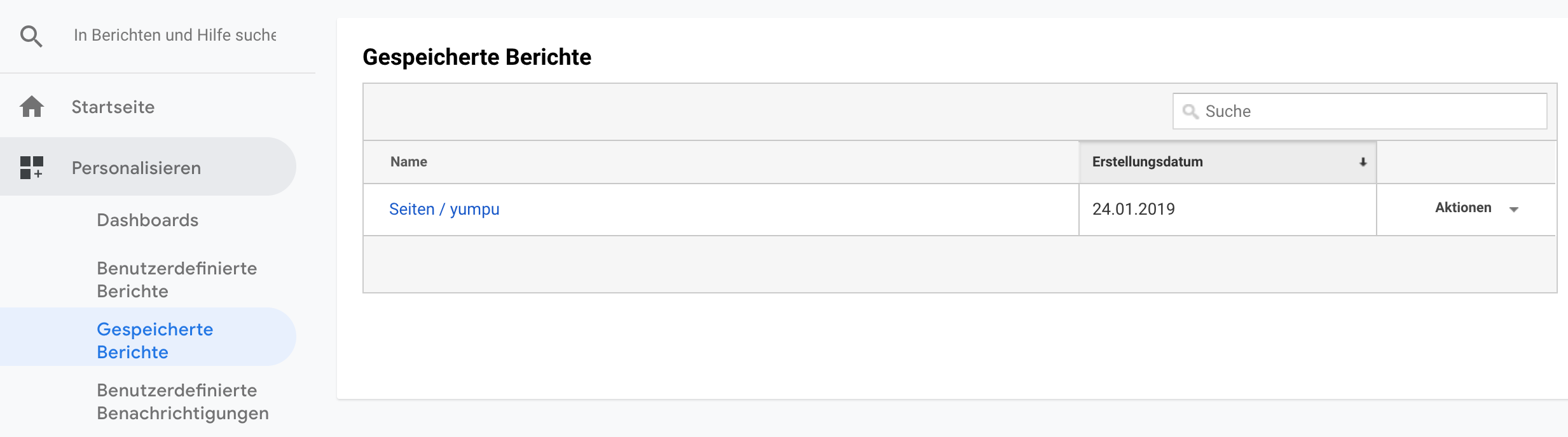
Task: Click the magnifier icon in the table search box
Action: tap(1190, 112)
